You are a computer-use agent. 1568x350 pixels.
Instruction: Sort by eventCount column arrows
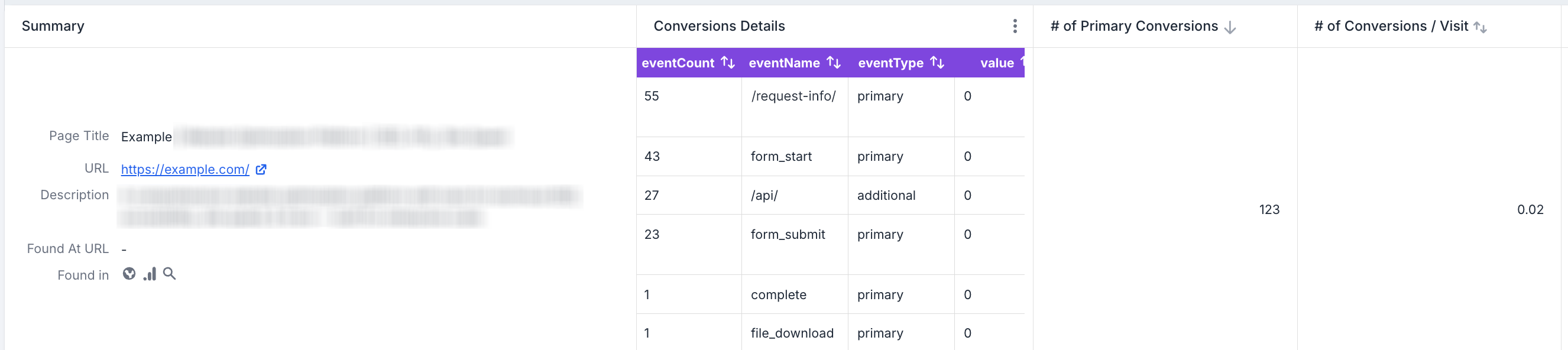[x=727, y=63]
